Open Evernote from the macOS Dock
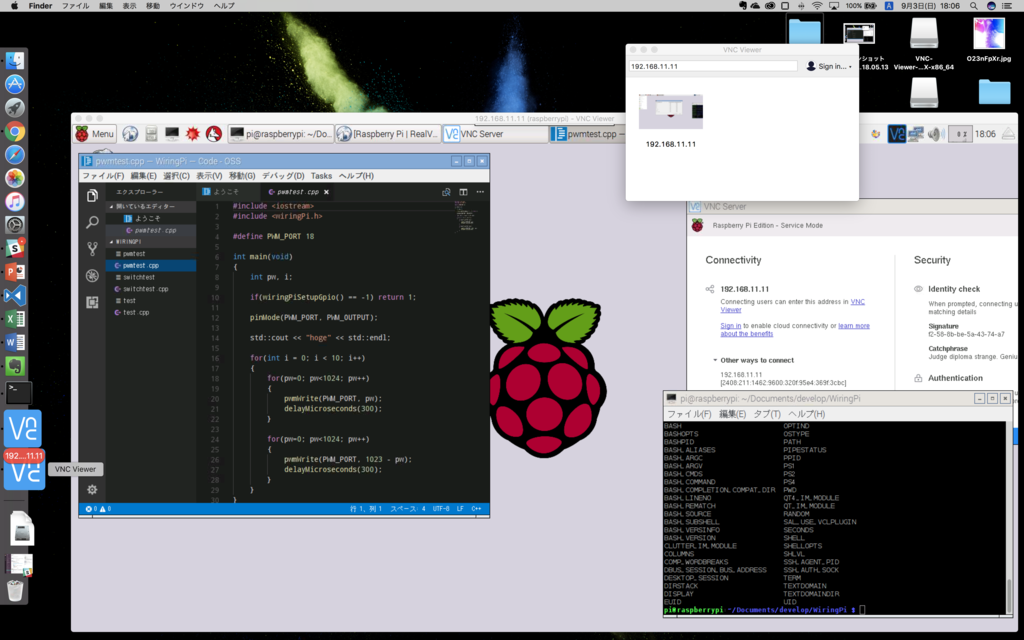Image resolution: width=1024 pixels, height=640 pixels. click(x=14, y=366)
